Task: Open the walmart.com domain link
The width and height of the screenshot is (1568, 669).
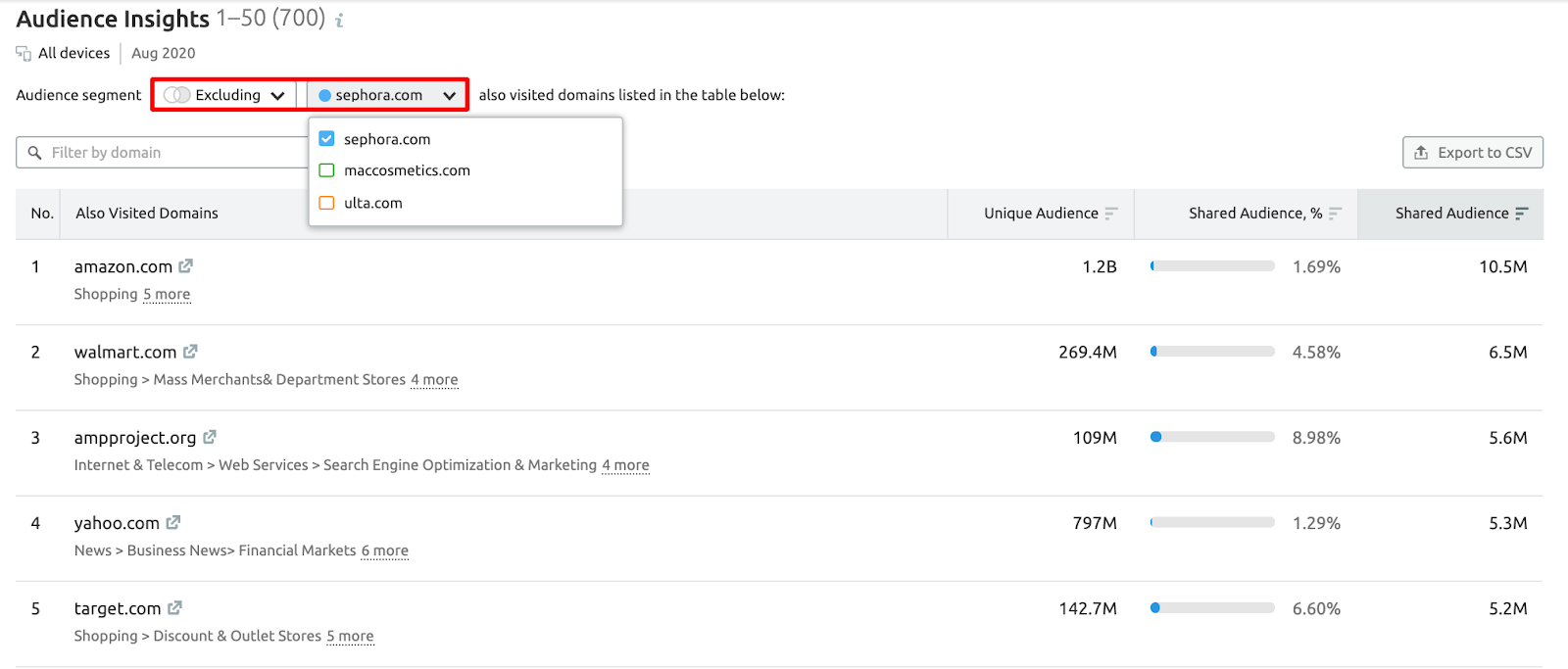Action: tap(125, 352)
